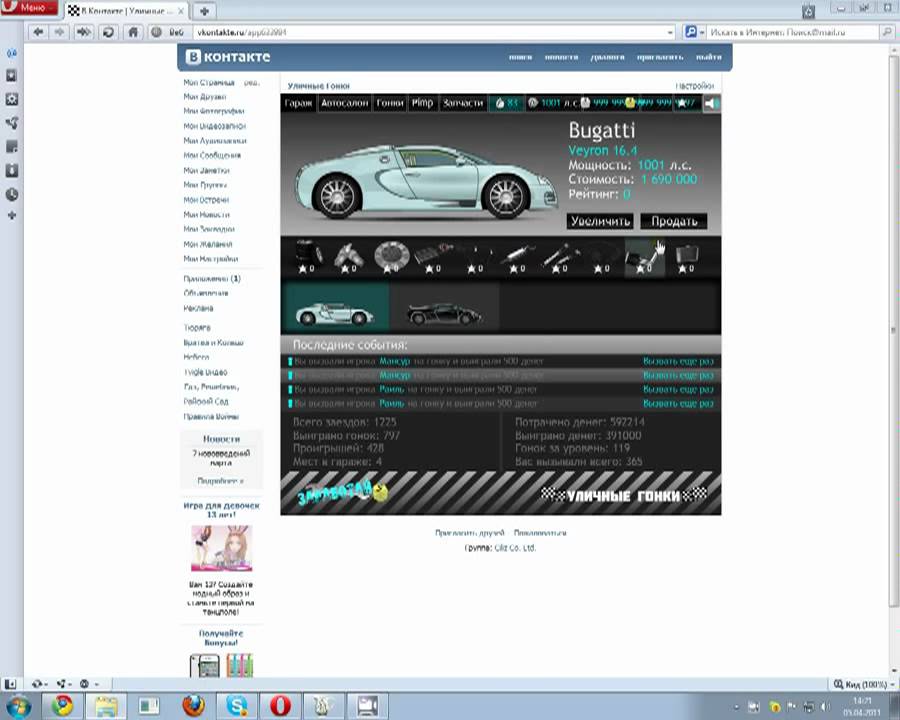This screenshot has height=720, width=900.
Task: Open the Приложения (1) menu link
Action: [212, 279]
